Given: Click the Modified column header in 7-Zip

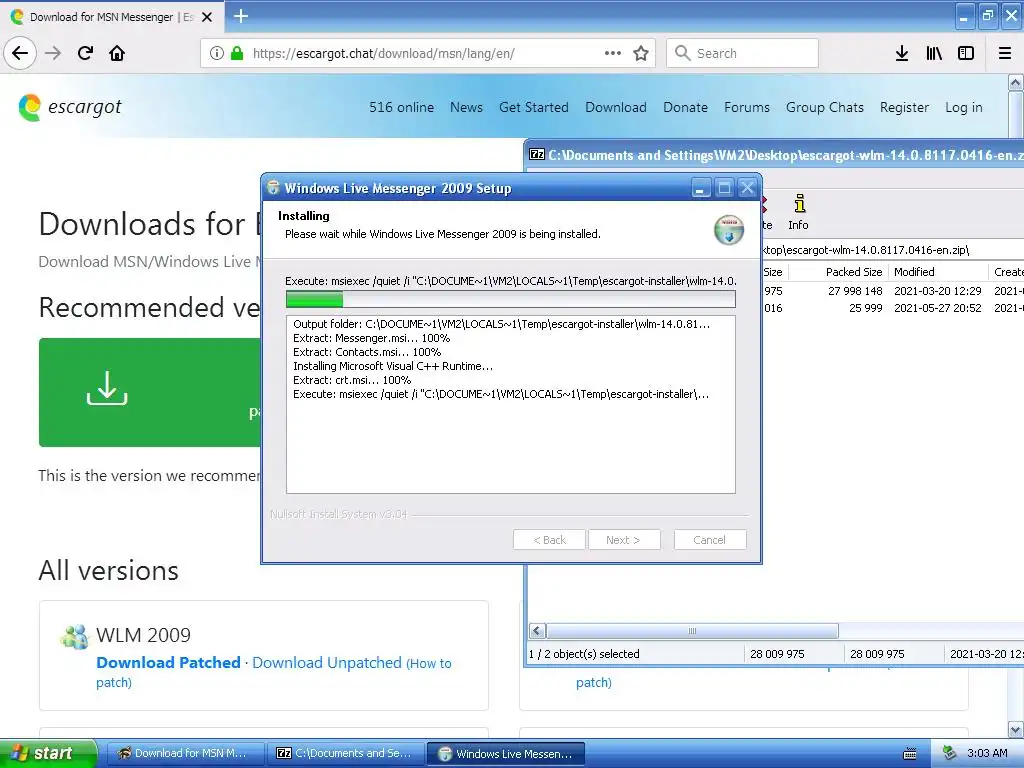Looking at the screenshot, I should 938,272.
